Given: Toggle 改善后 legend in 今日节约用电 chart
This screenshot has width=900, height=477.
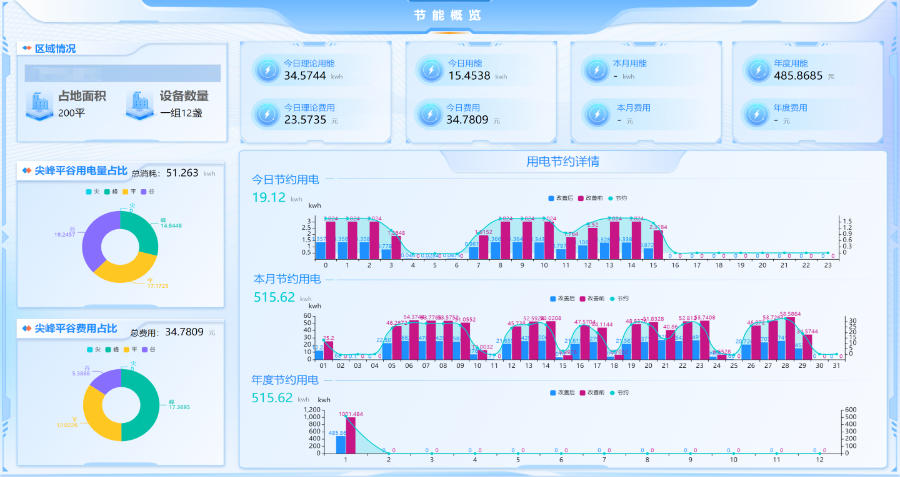Looking at the screenshot, I should coord(556,198).
